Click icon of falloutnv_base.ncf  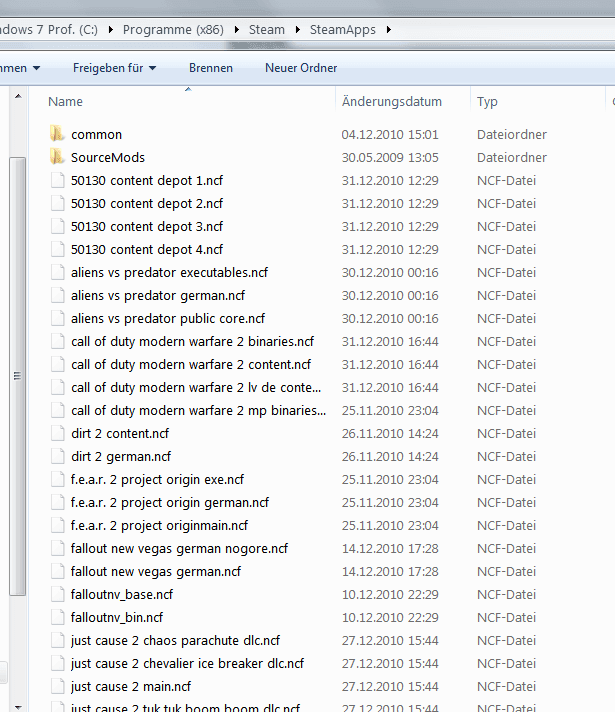[57, 594]
